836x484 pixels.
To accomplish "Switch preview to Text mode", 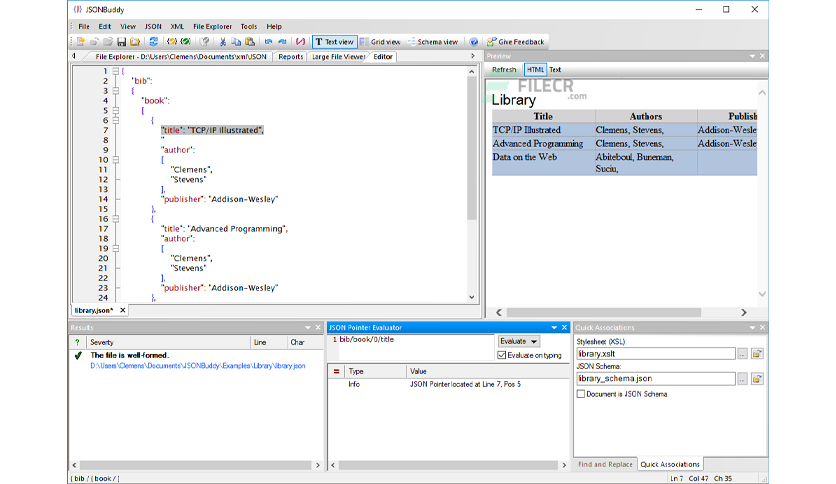I will (555, 70).
